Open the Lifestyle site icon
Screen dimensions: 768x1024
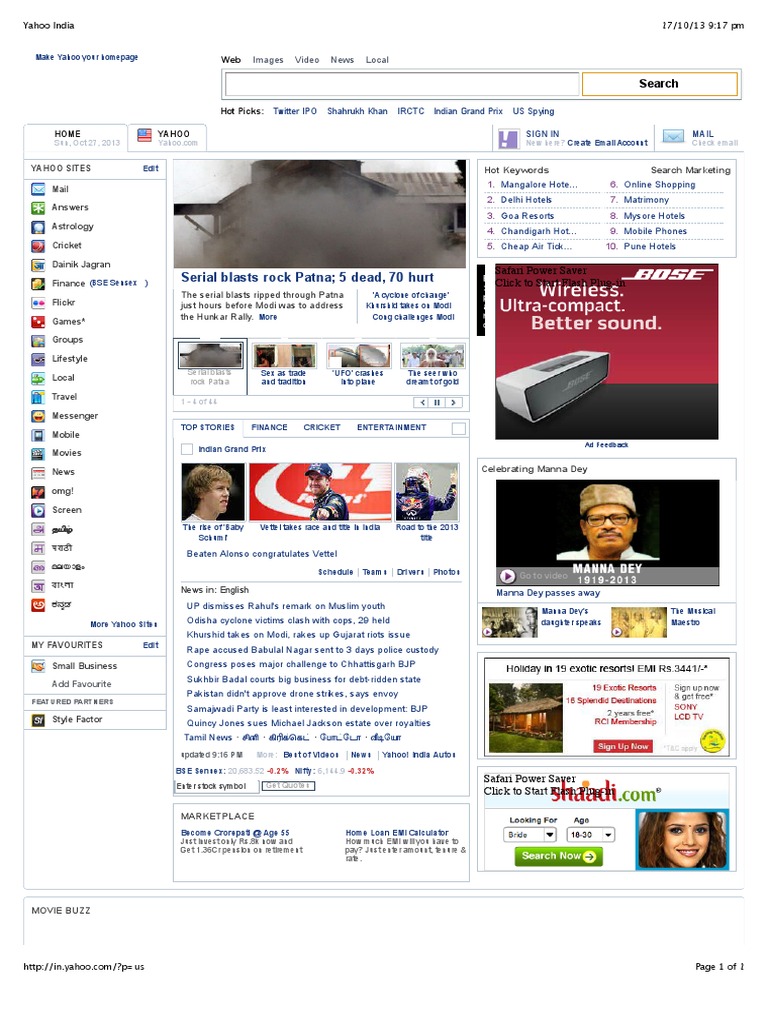(38, 359)
